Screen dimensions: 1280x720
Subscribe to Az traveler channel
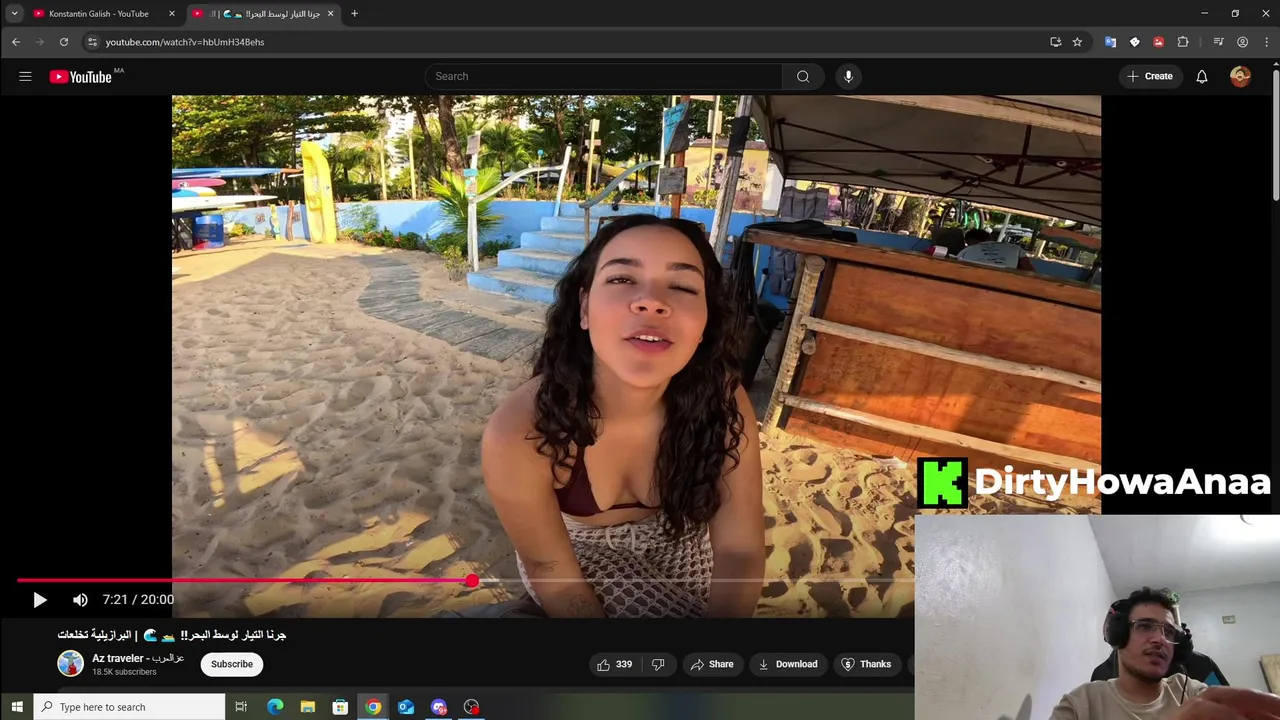[x=231, y=664]
